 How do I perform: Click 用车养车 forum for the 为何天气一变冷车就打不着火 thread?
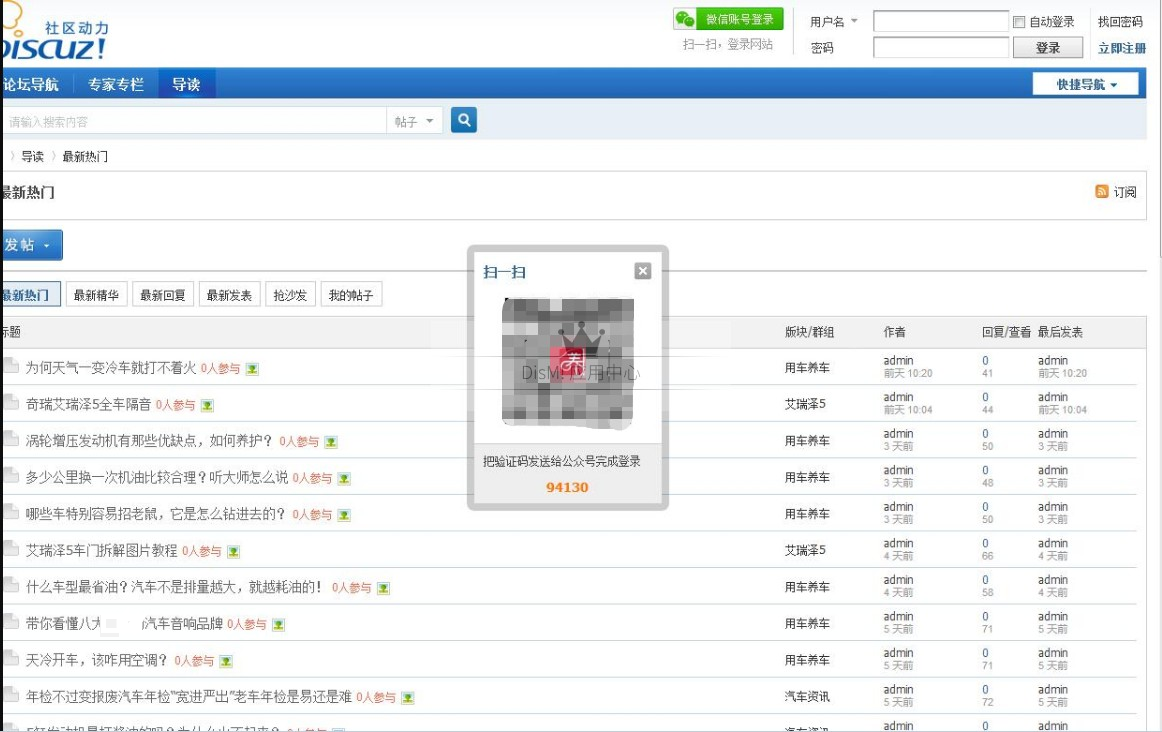(807, 367)
